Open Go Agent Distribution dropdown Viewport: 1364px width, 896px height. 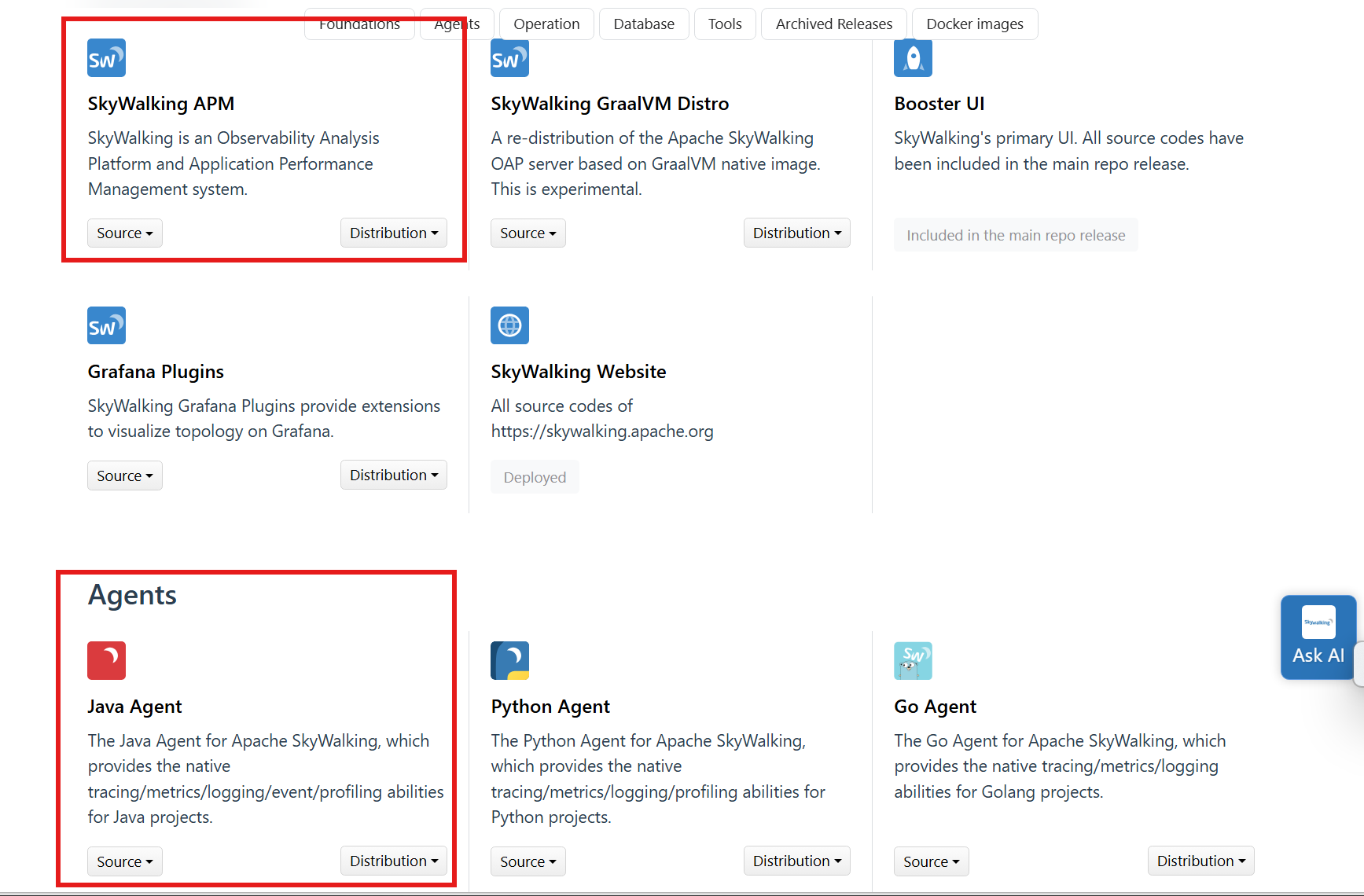1201,861
